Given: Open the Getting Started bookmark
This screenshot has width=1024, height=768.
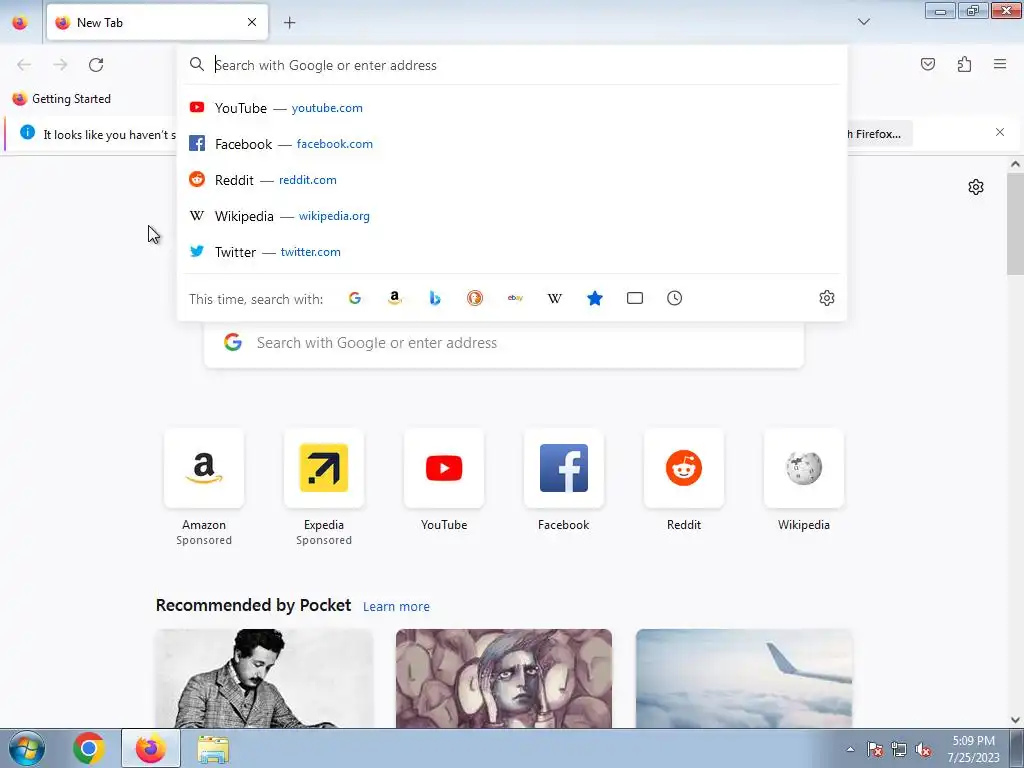Looking at the screenshot, I should pyautogui.click(x=61, y=99).
